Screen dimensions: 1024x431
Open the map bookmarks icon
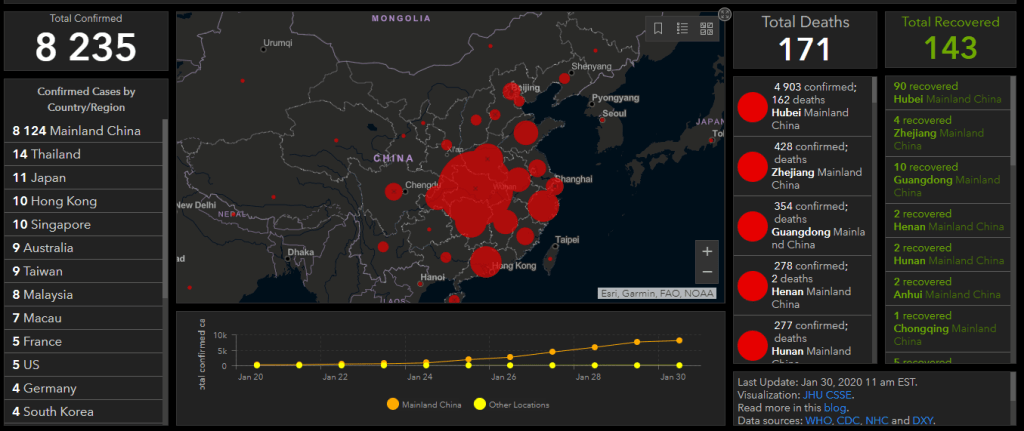[x=659, y=28]
